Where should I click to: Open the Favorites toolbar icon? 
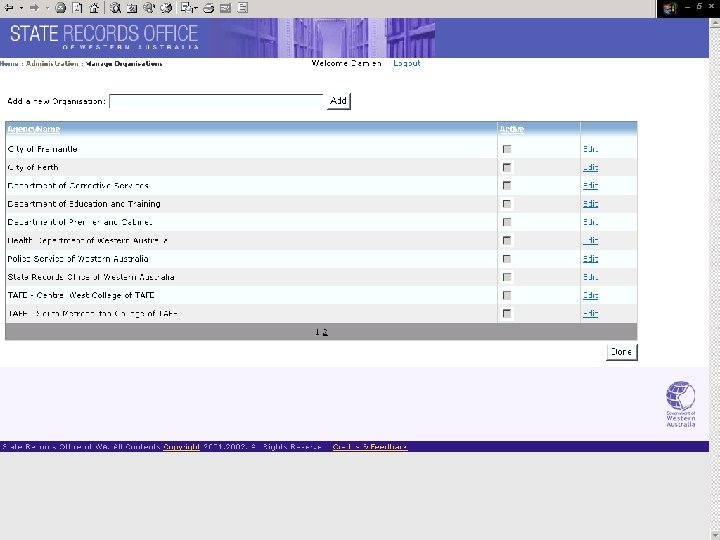tap(132, 8)
